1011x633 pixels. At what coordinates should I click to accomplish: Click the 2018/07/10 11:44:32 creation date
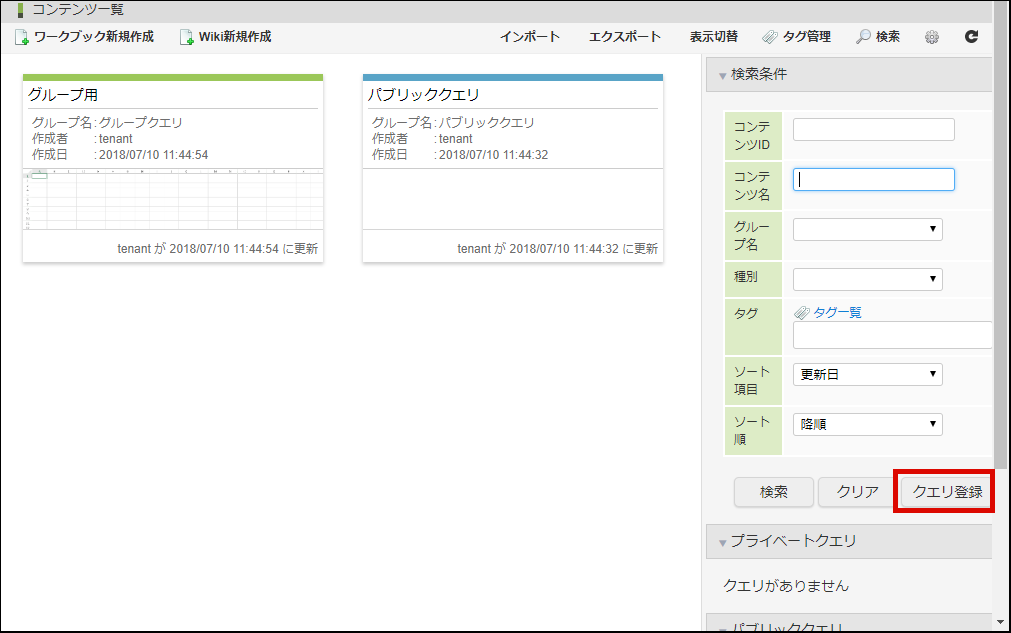tap(493, 155)
